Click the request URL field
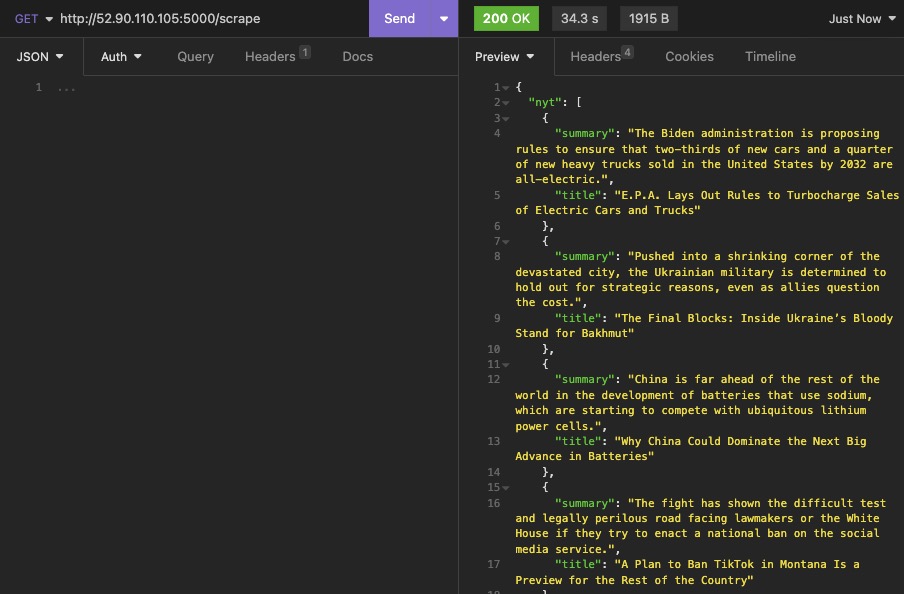This screenshot has width=904, height=594. click(160, 18)
